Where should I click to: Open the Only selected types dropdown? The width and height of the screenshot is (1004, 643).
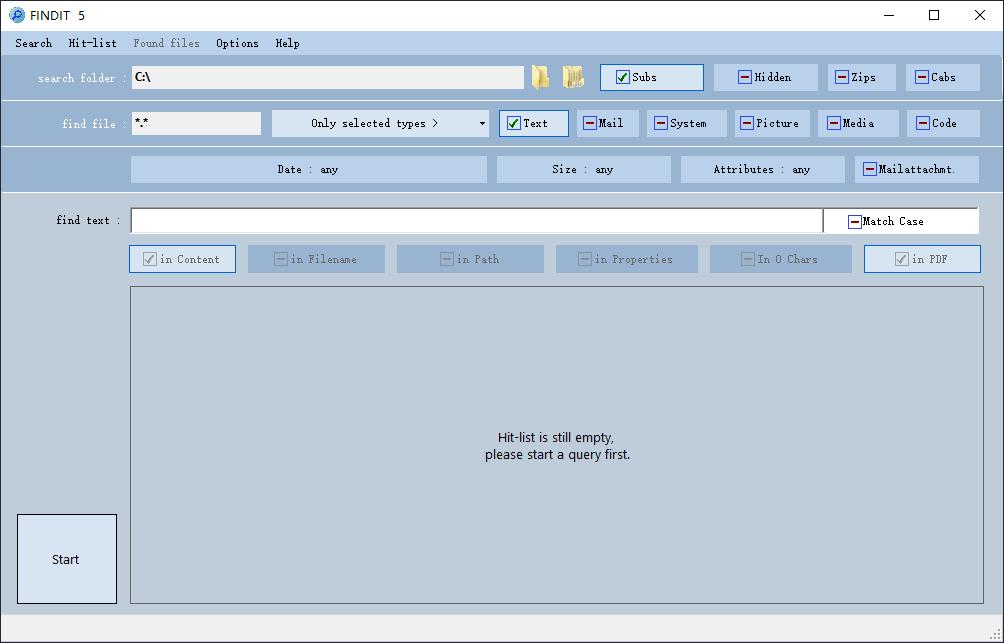380,124
